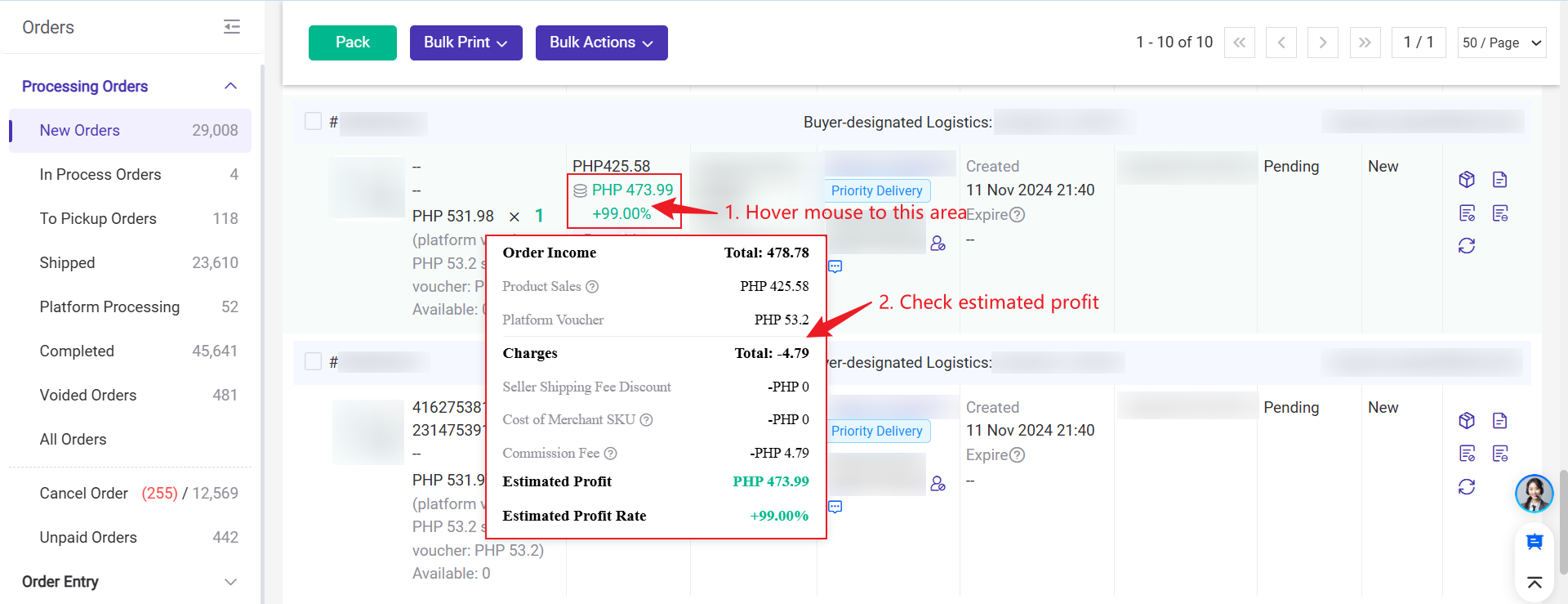This screenshot has height=604, width=1568.
Task: Open the message bubble icon in second order
Action: (x=835, y=507)
